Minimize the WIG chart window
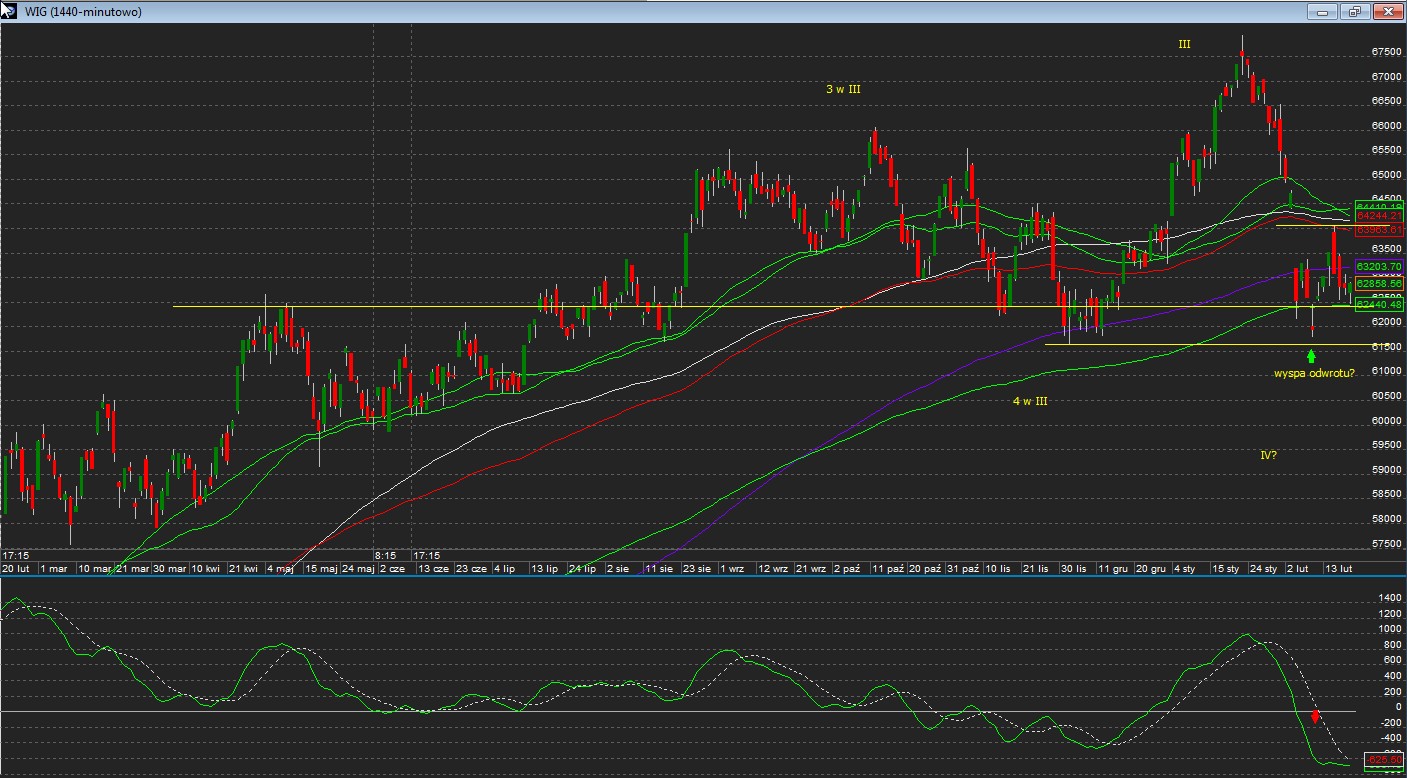 1321,11
